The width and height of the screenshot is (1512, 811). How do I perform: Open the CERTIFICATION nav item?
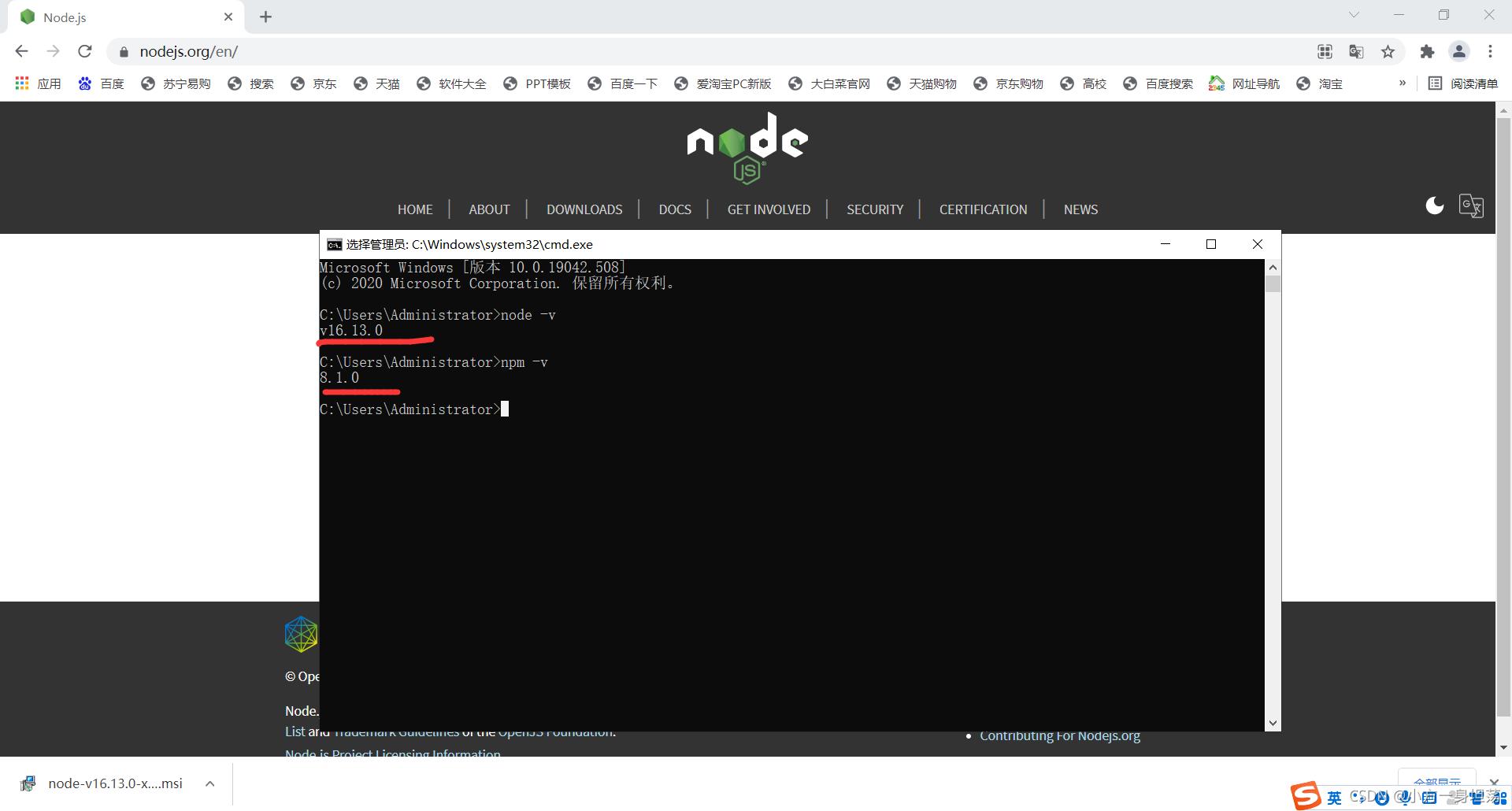tap(983, 209)
